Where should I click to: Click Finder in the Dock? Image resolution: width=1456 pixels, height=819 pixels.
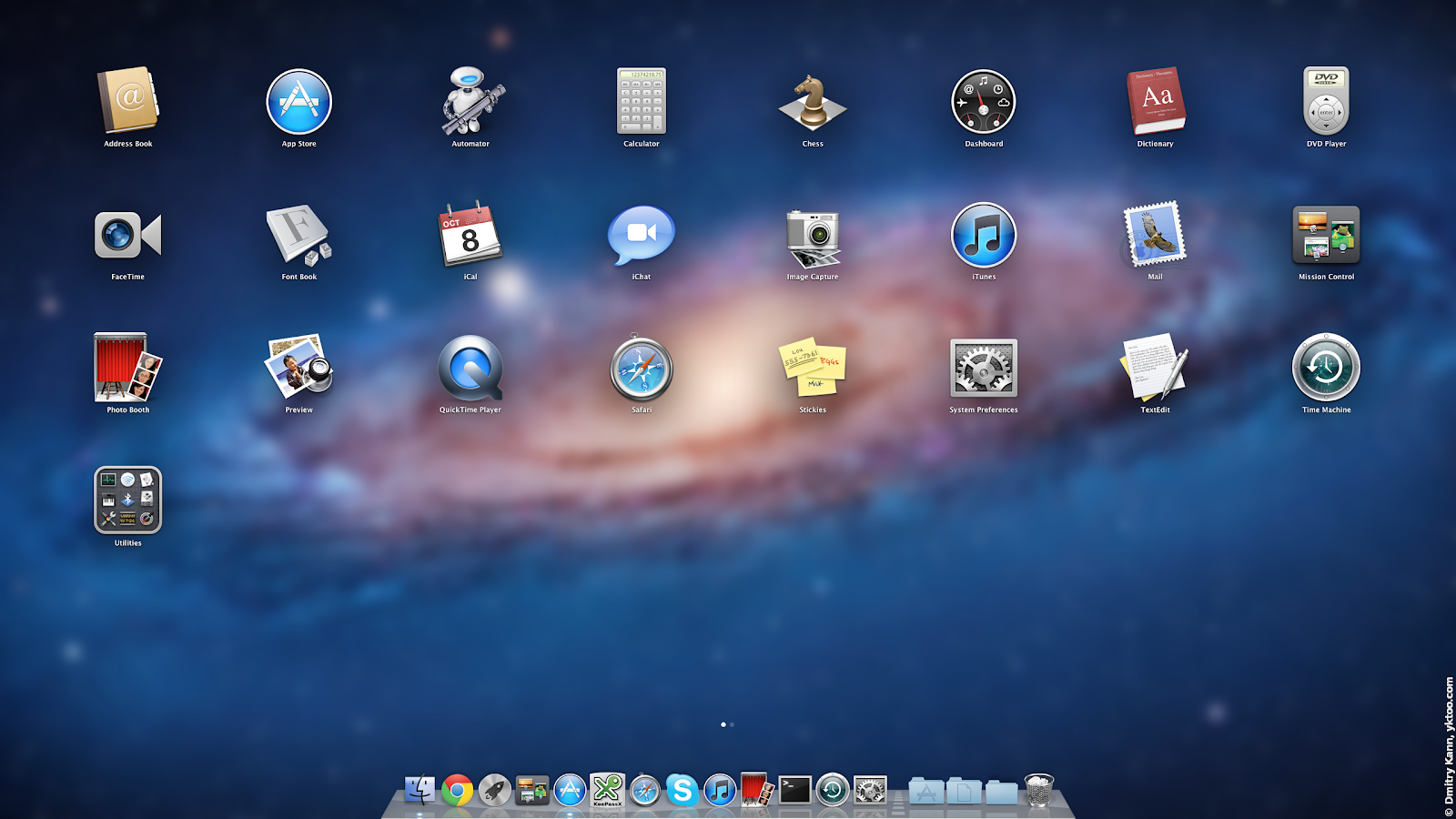(x=420, y=790)
